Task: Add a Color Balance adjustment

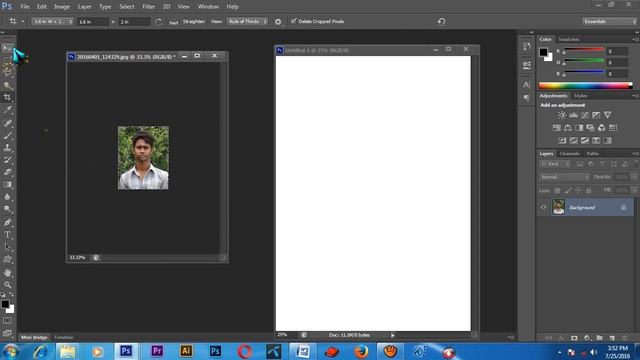Action: [568, 128]
